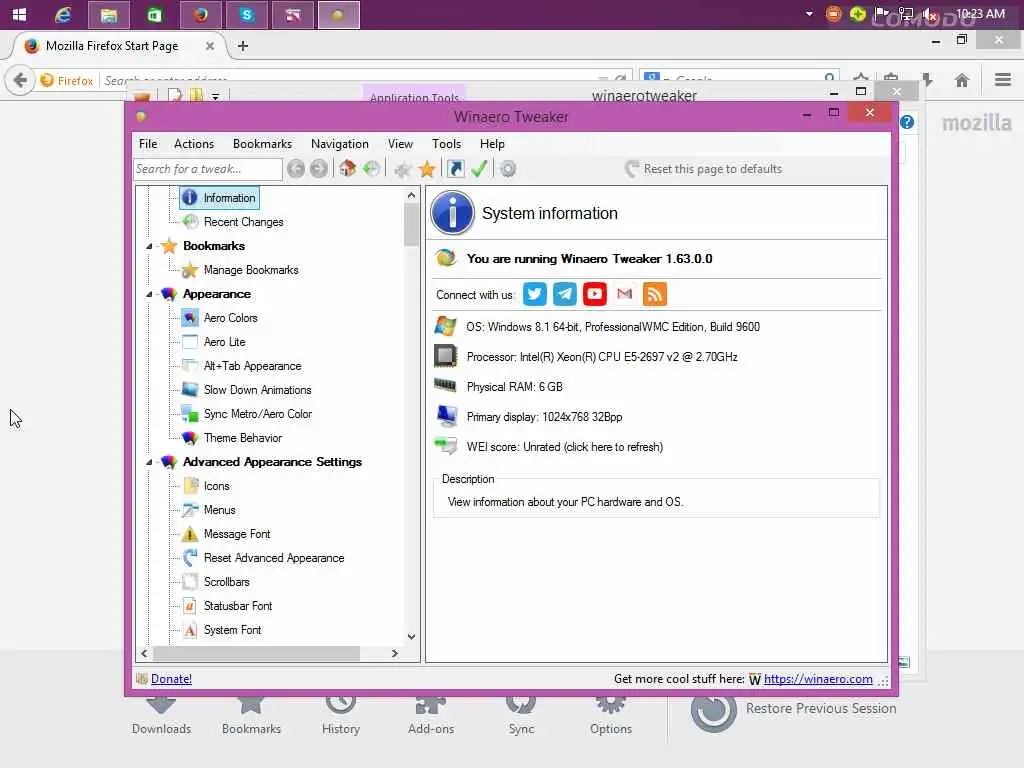Click the toolbar home icon

tap(347, 169)
